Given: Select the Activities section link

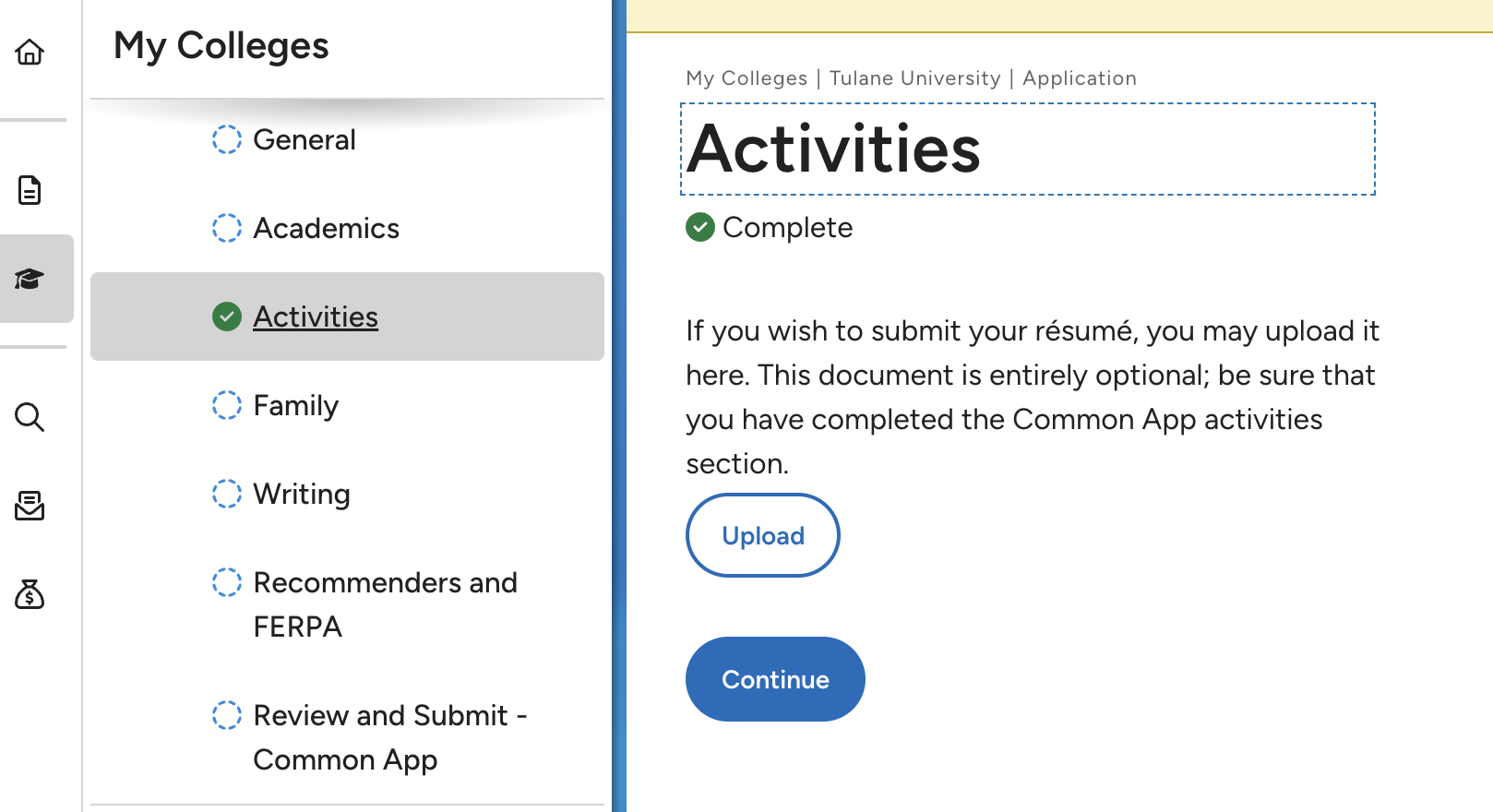Looking at the screenshot, I should 316,316.
